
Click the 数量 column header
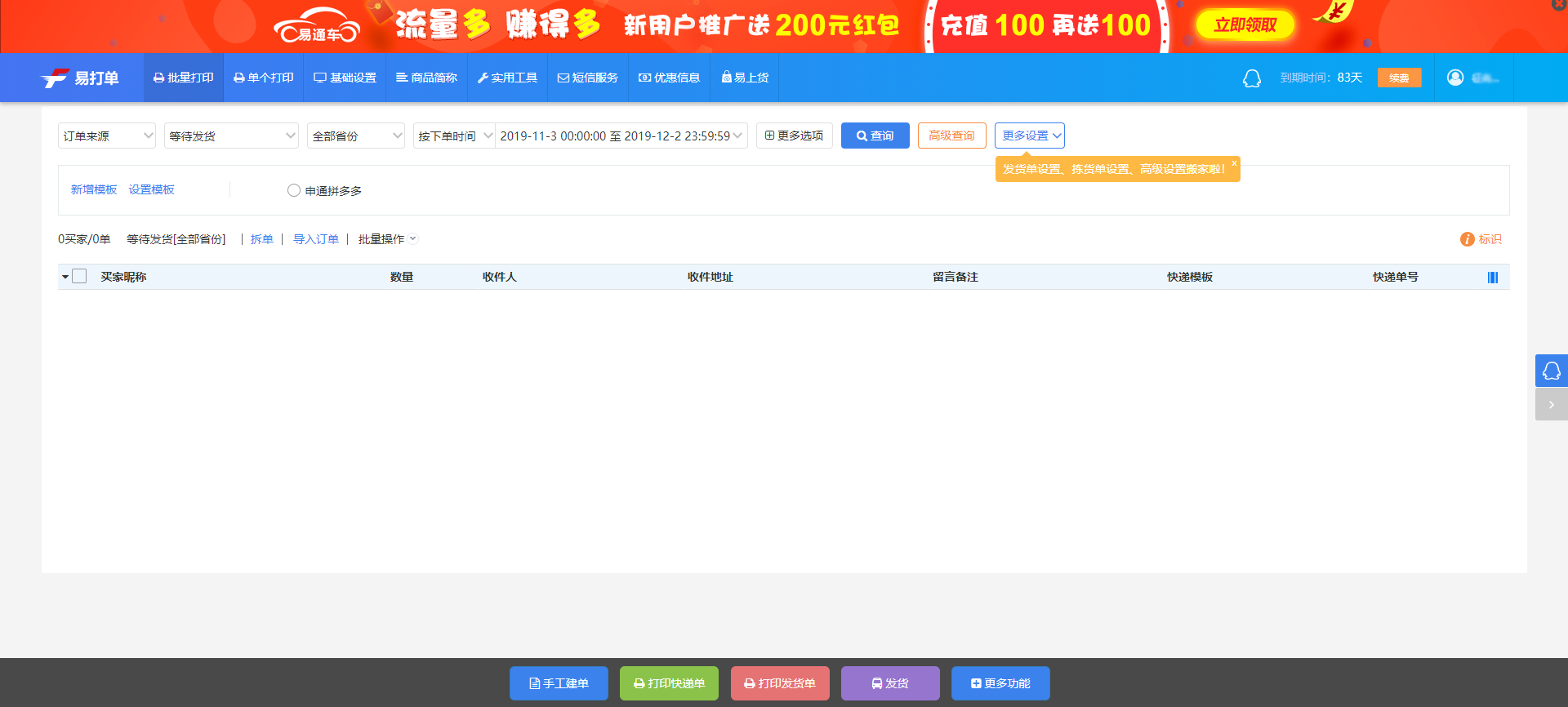tap(402, 277)
